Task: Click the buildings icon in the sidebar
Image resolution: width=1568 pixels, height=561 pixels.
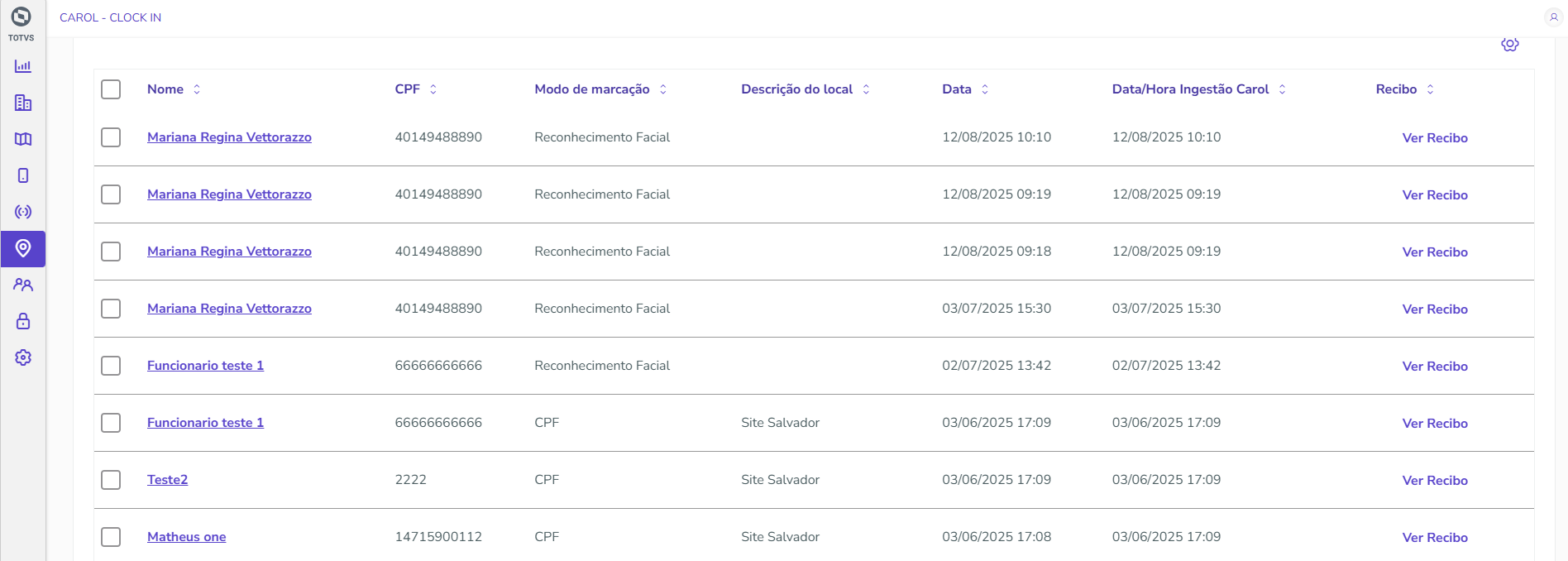Action: coord(23,103)
